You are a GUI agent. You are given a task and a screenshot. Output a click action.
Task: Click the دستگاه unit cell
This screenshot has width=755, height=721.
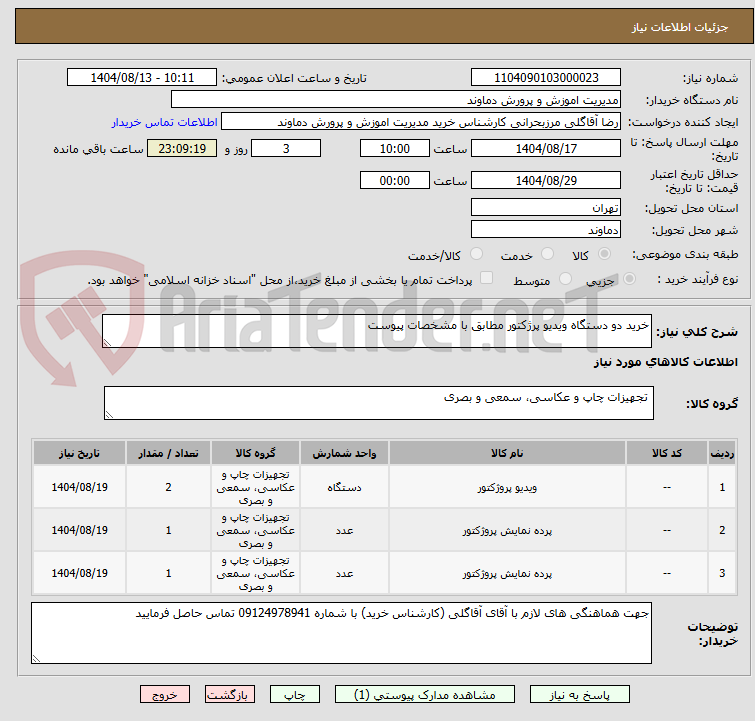[x=344, y=487]
